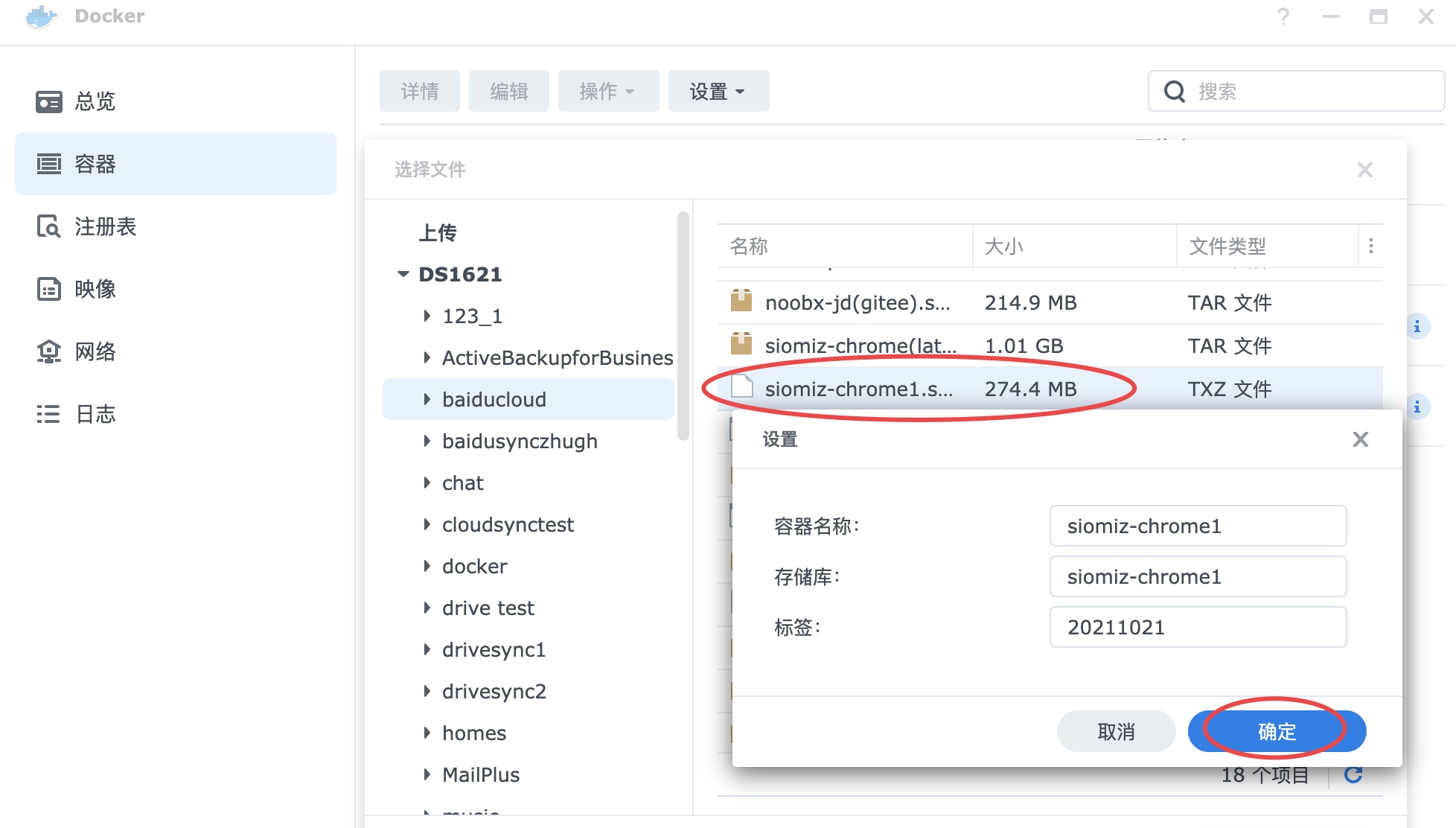
Task: Click the 详情 details button
Action: tap(420, 91)
